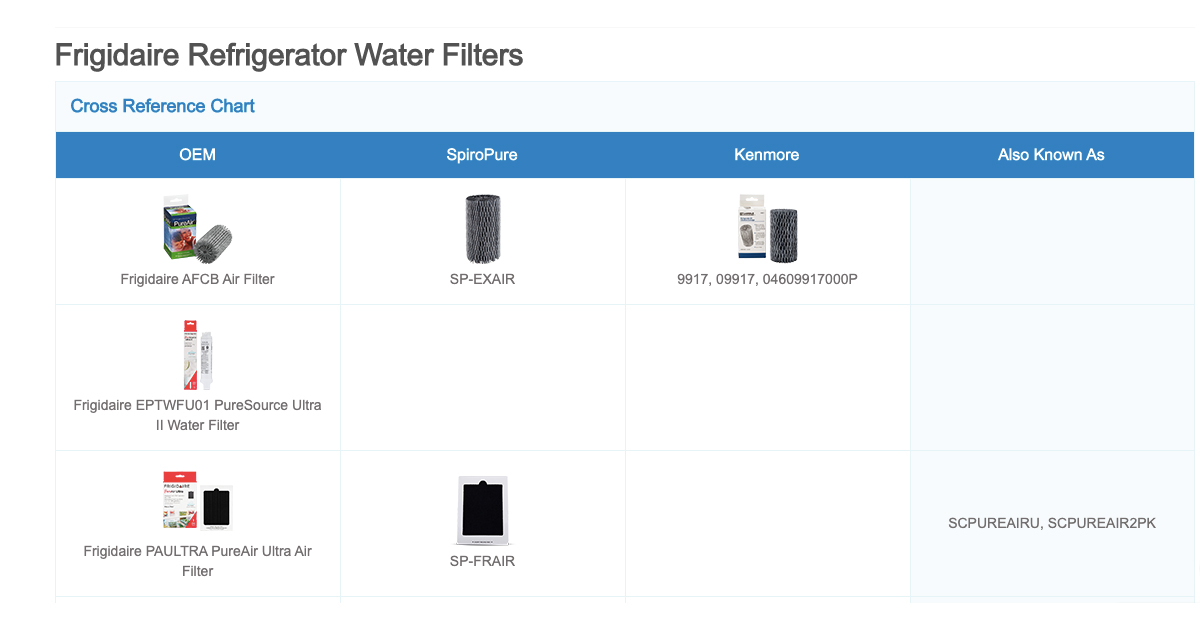Click the Frigidaire AFCB Air Filter link
The image size is (1200, 630).
point(198,279)
